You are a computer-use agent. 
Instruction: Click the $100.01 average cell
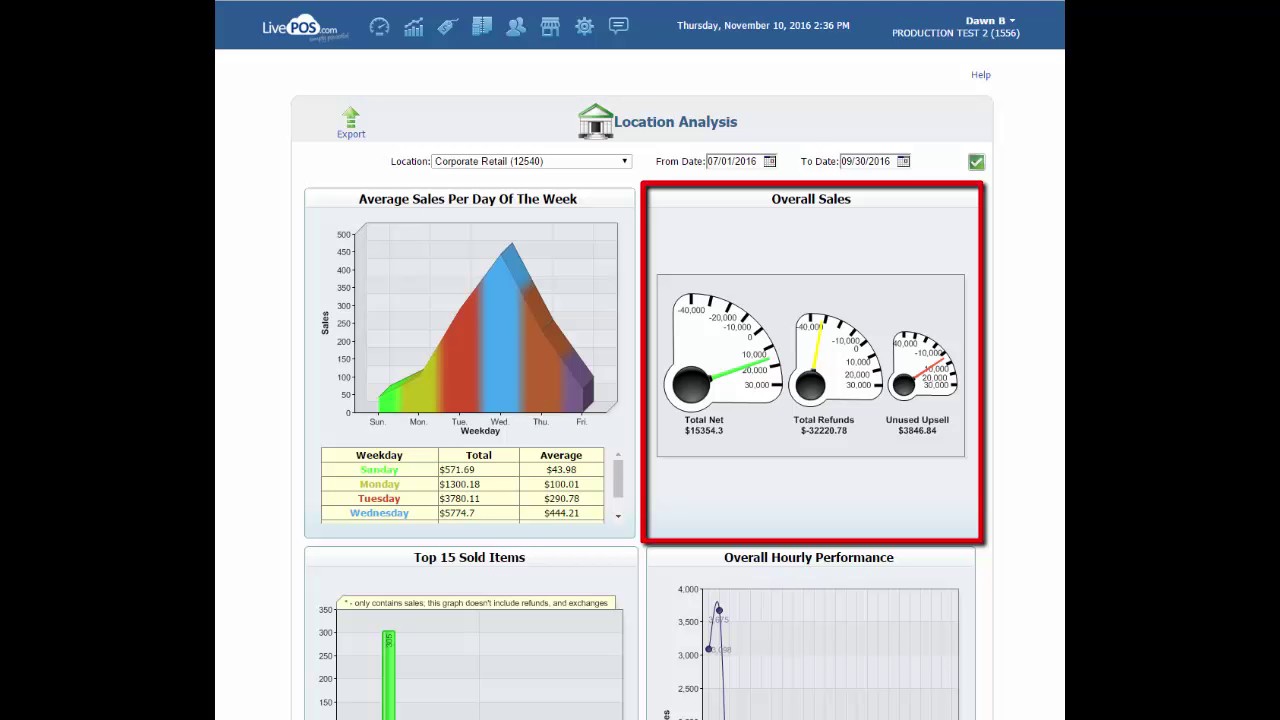[x=561, y=484]
